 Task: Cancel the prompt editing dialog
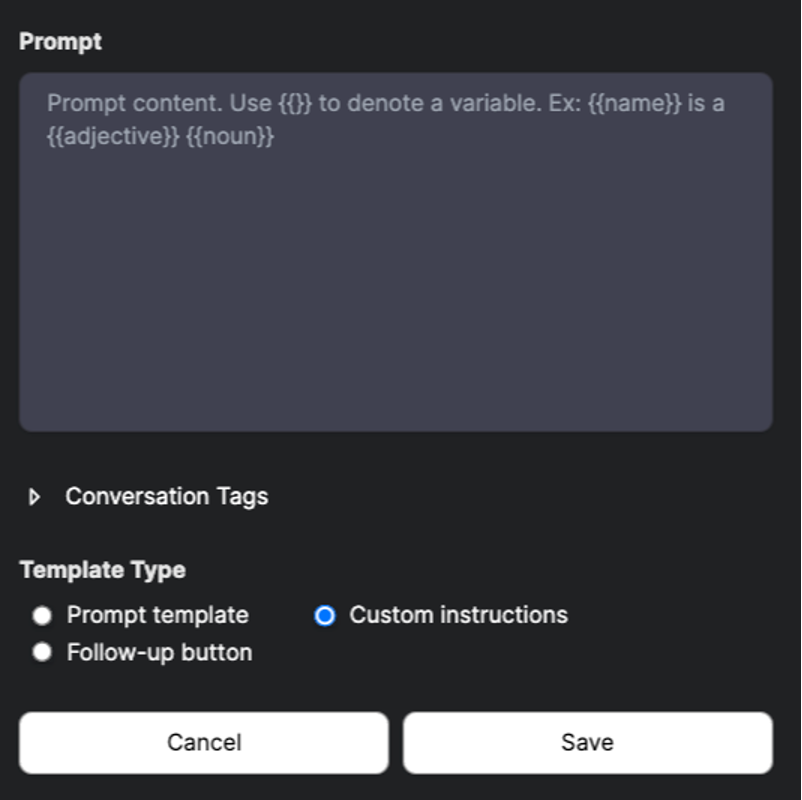[x=203, y=742]
